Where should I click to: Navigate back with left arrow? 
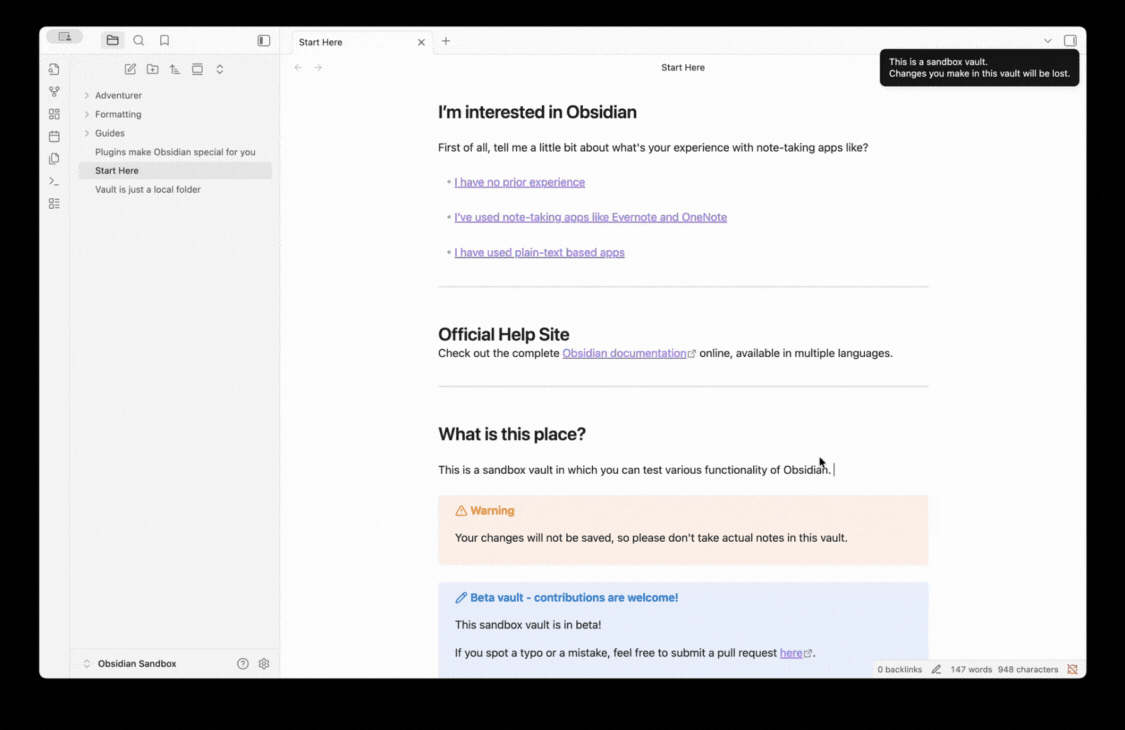pos(298,67)
